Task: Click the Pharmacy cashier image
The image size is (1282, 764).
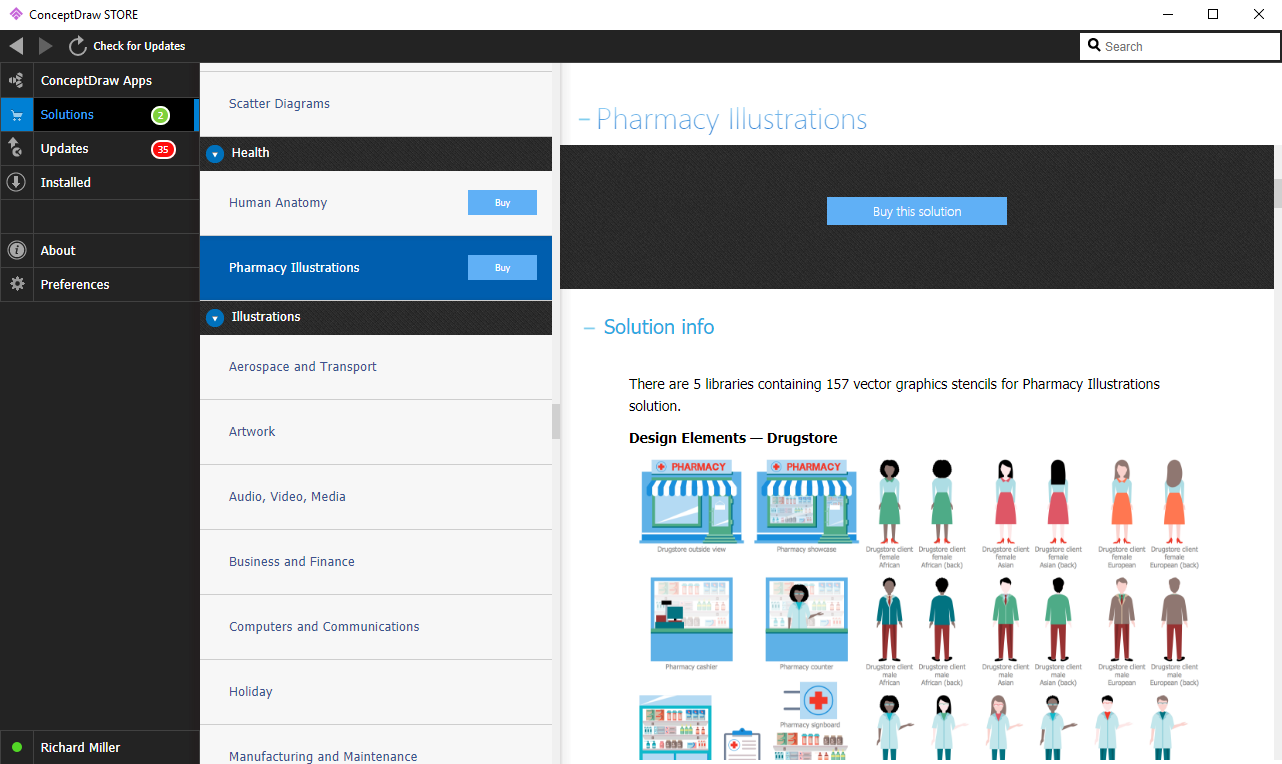Action: point(692,618)
